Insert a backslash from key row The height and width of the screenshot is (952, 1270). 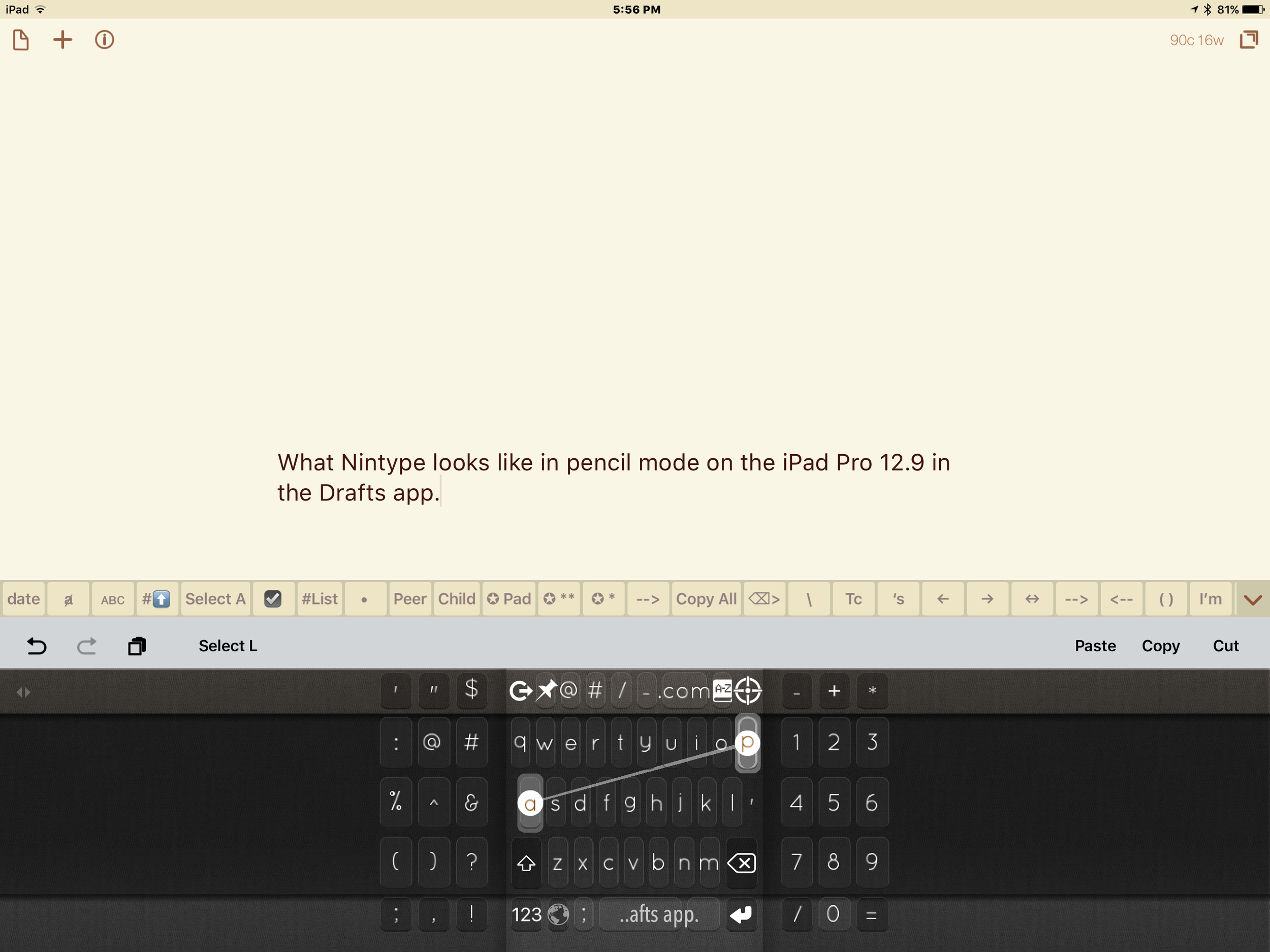[x=809, y=599]
